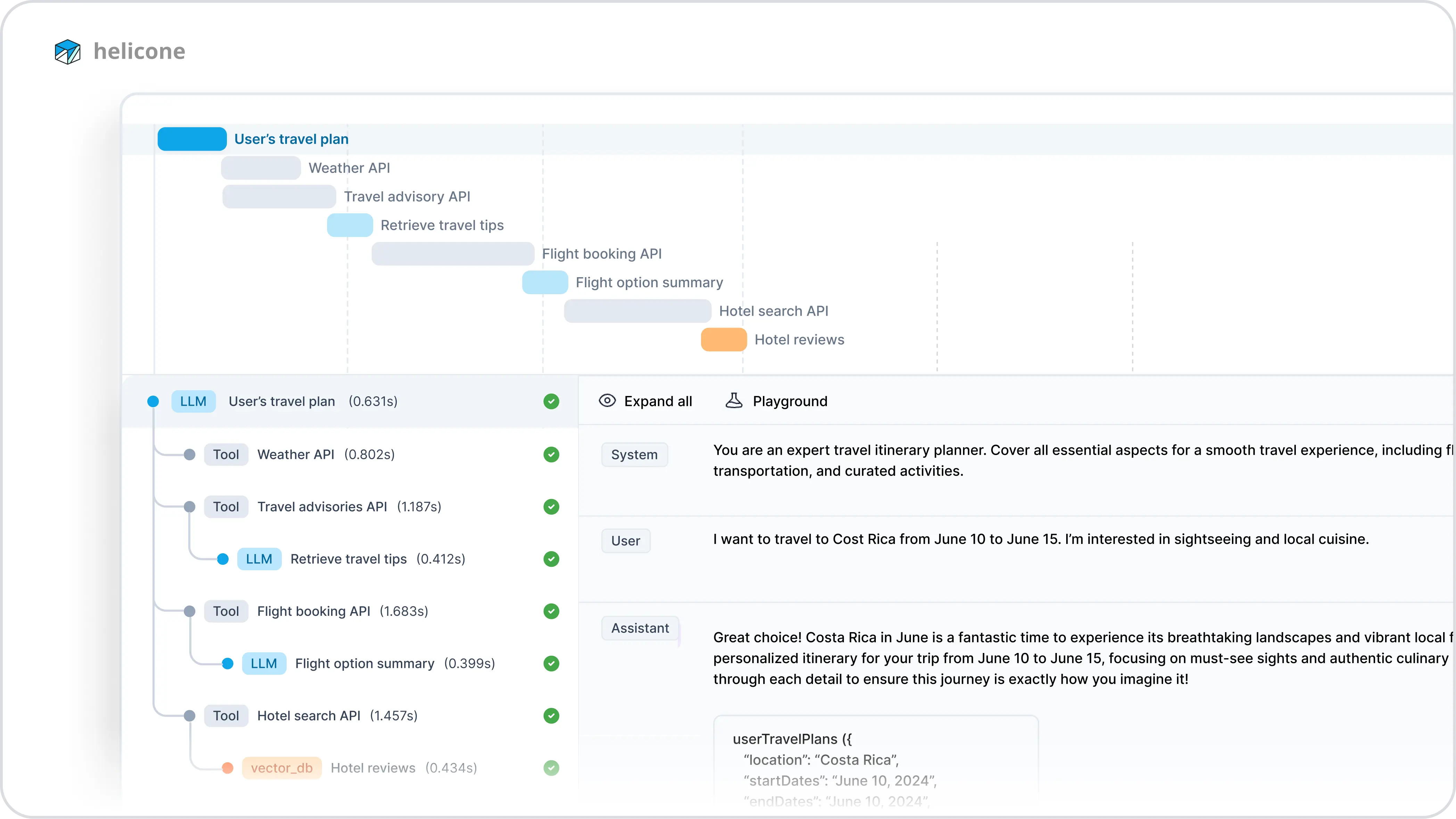Click the system prompt message text

pos(1083,461)
